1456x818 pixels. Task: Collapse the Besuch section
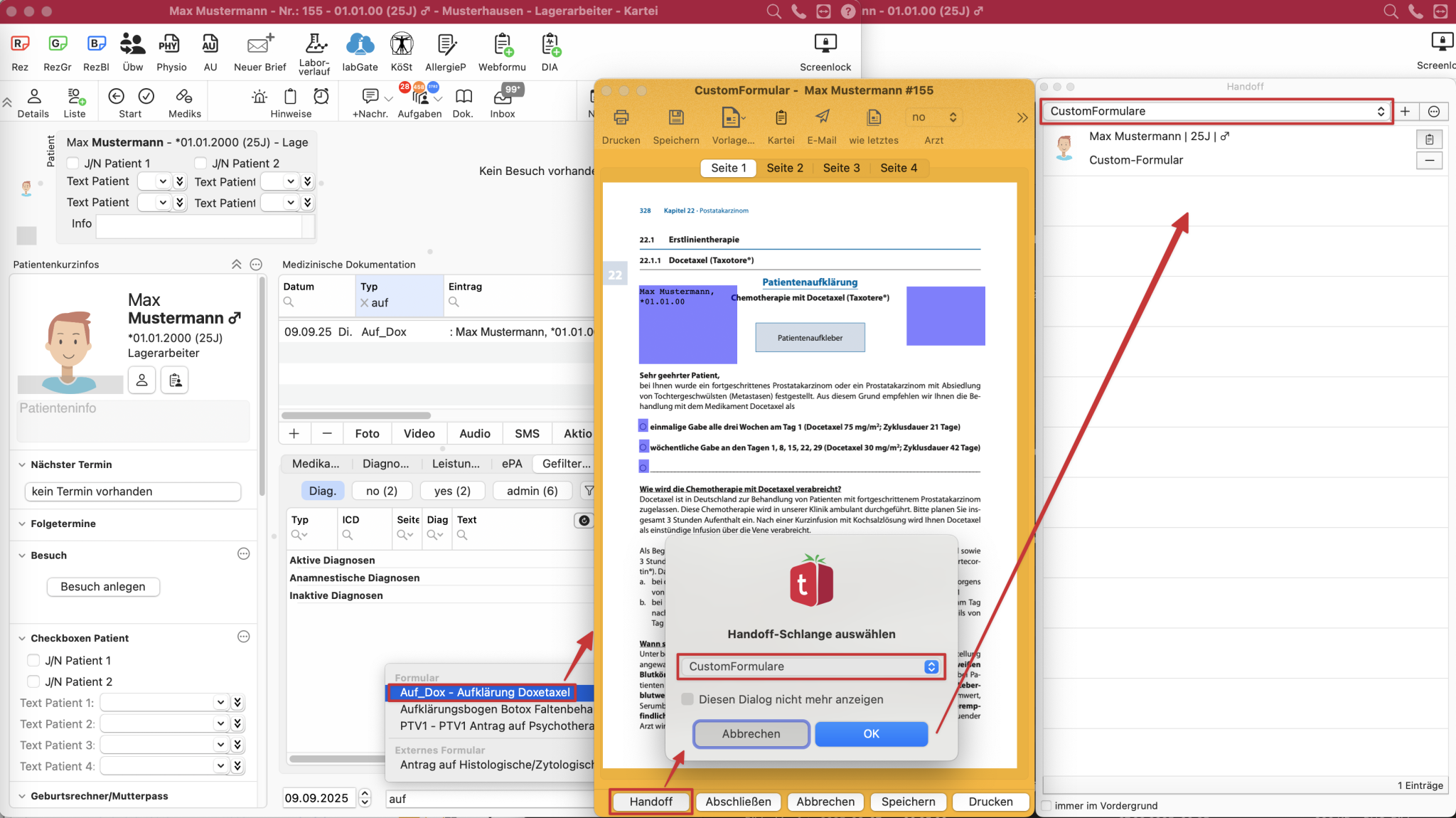pos(22,556)
